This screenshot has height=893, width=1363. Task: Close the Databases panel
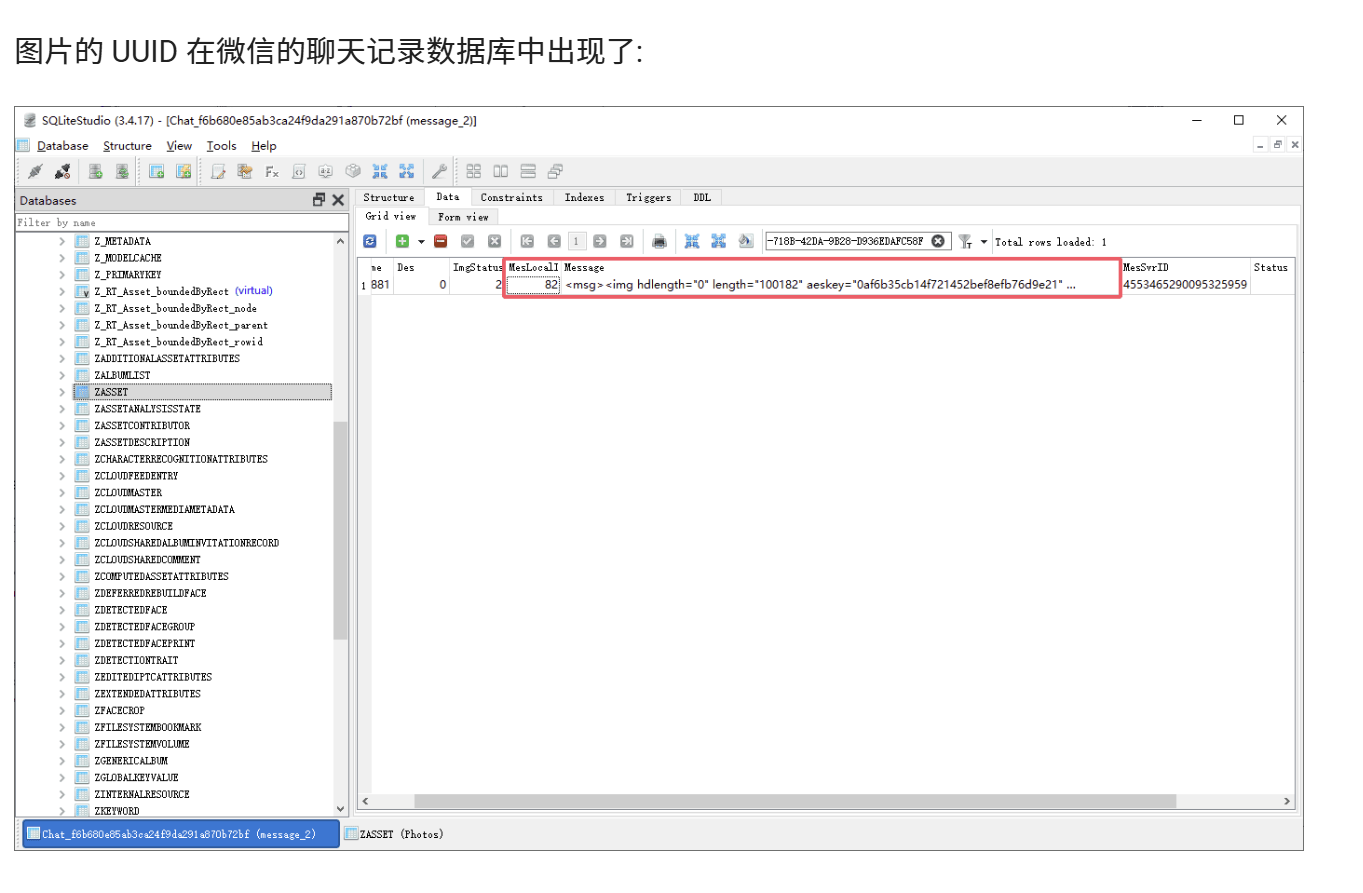(x=338, y=200)
